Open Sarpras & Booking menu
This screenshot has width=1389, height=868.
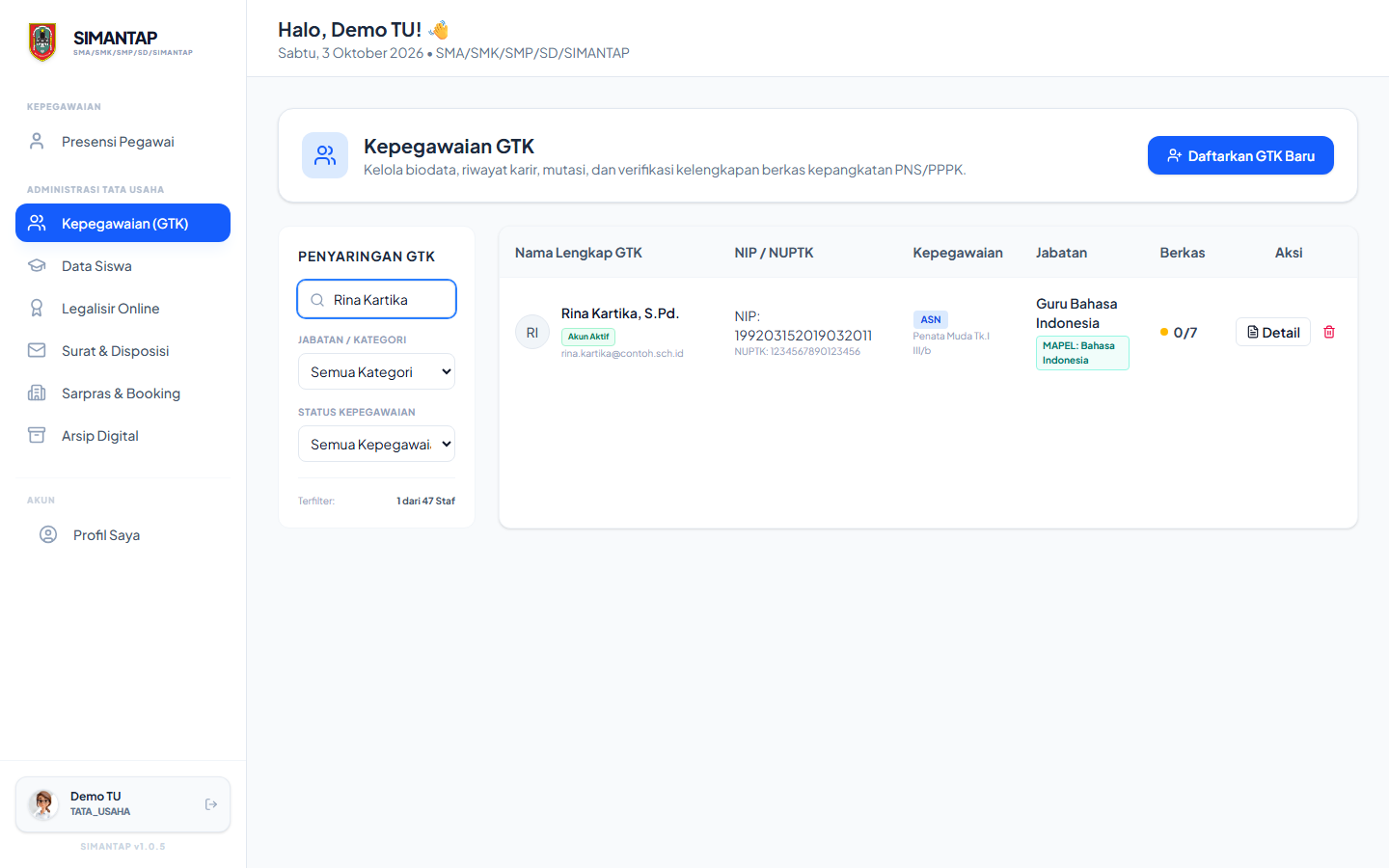[123, 393]
